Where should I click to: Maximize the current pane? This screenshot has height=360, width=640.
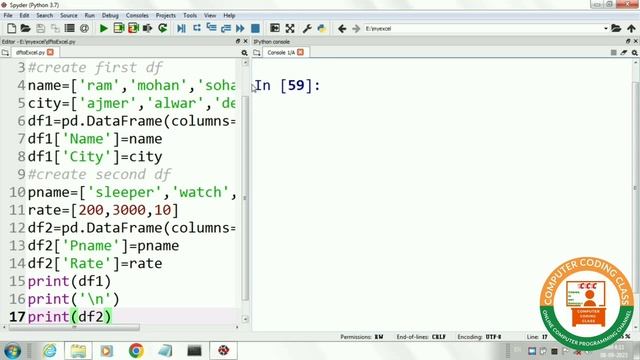pyautogui.click(x=275, y=29)
